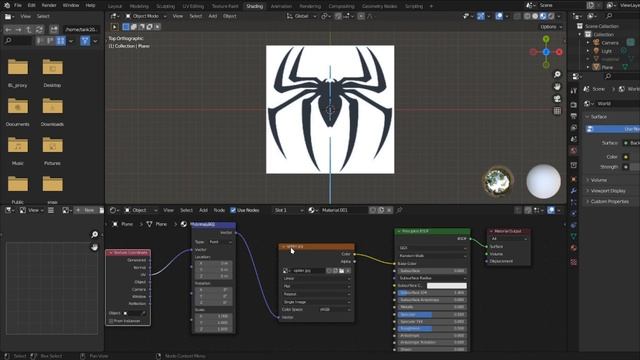Open the node editor Node menu

point(219,210)
